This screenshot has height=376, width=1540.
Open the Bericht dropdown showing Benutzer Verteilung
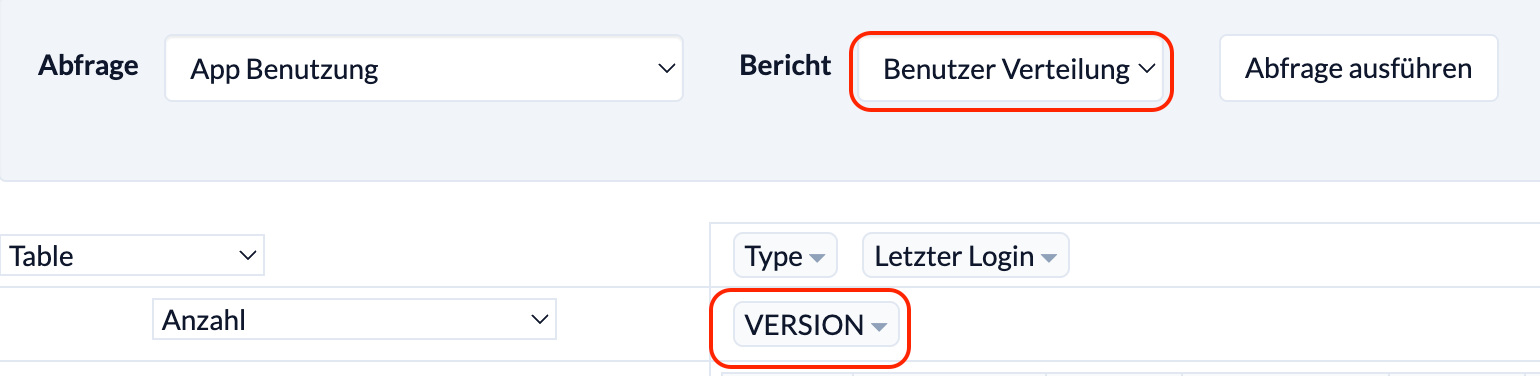point(1011,69)
